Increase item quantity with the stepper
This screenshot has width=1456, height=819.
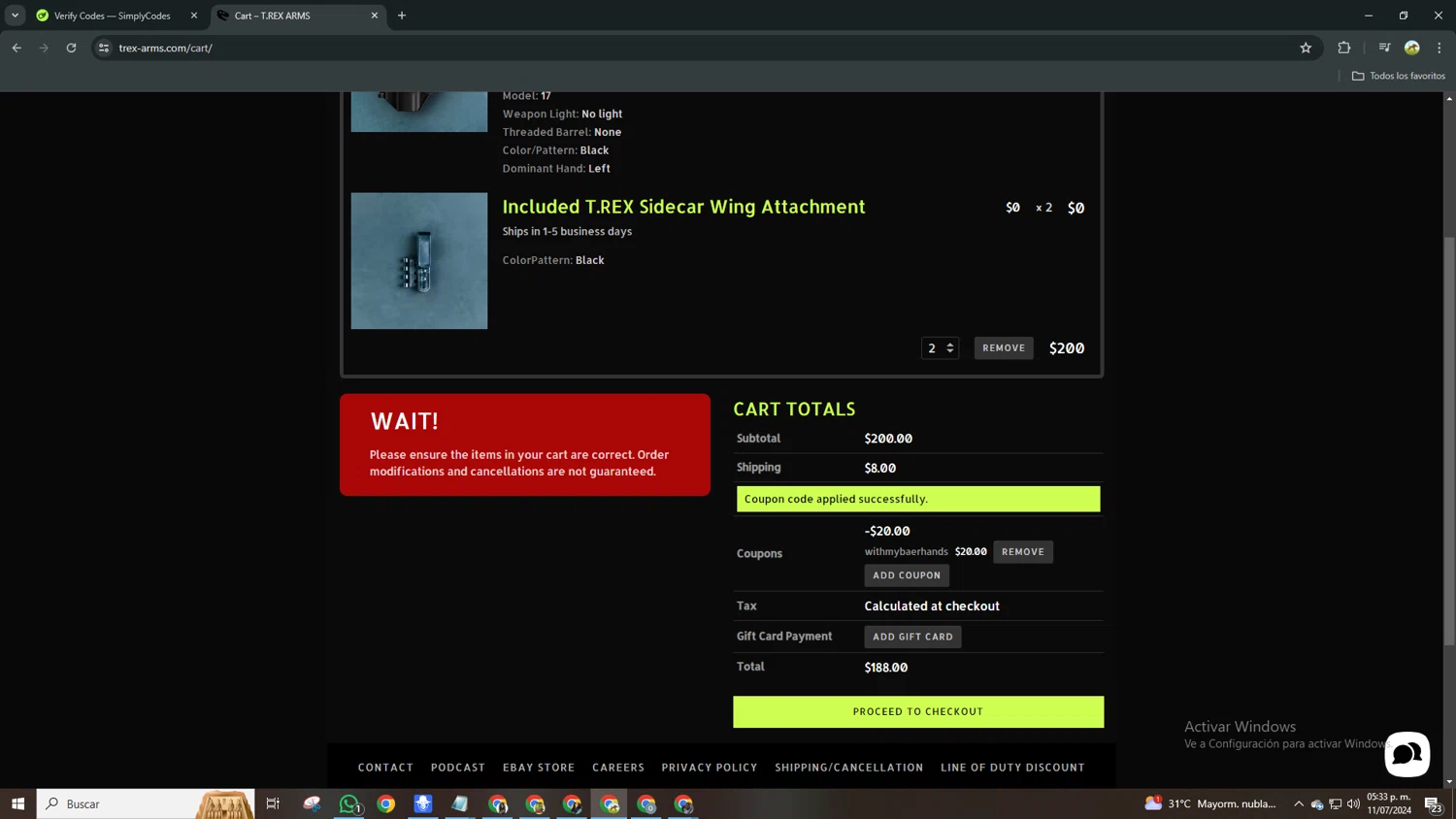[950, 344]
